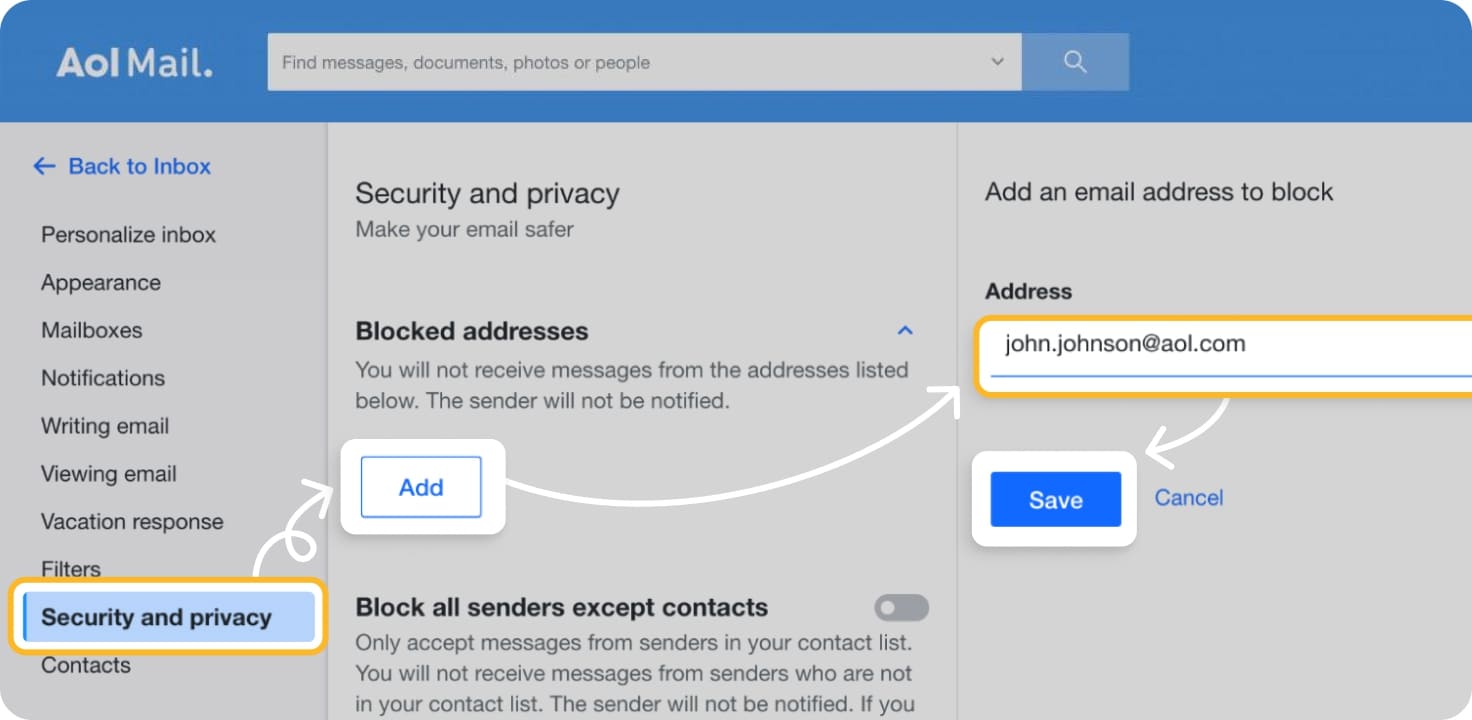Screen dimensions: 1472x720
Task: Go Back to Inbox
Action: click(139, 166)
